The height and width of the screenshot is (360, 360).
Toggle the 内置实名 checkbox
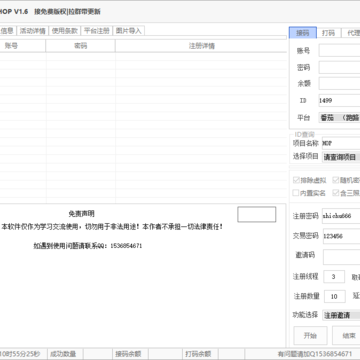click(x=309, y=193)
